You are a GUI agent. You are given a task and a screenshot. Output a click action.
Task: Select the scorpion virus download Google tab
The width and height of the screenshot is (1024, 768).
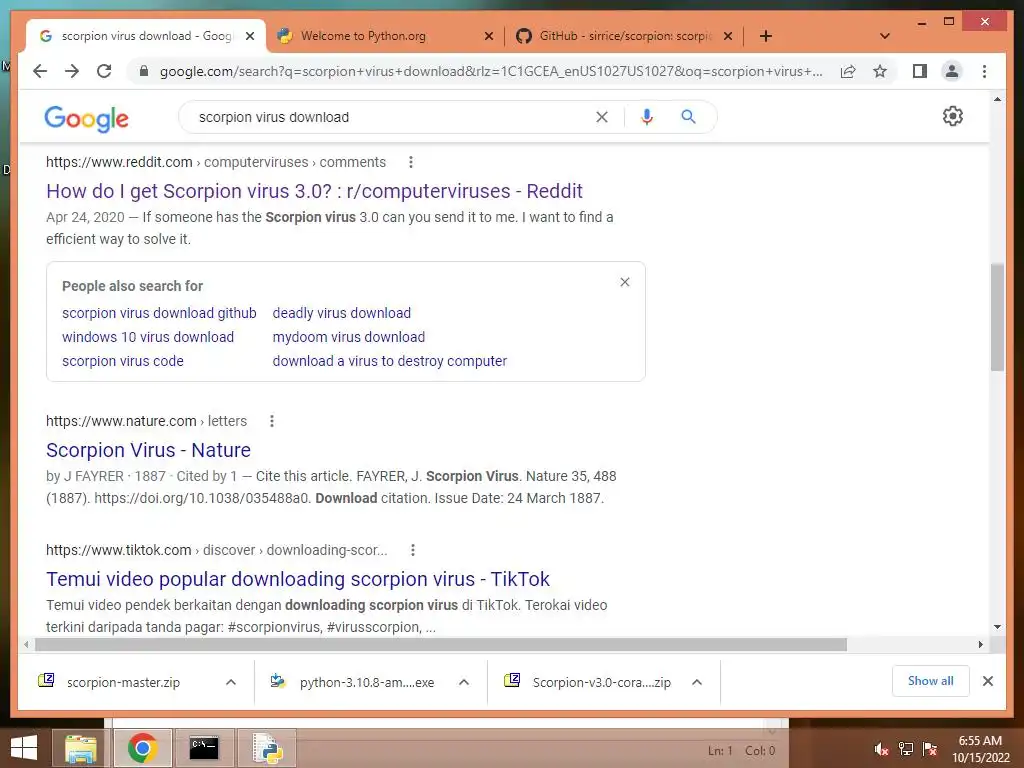(x=146, y=36)
